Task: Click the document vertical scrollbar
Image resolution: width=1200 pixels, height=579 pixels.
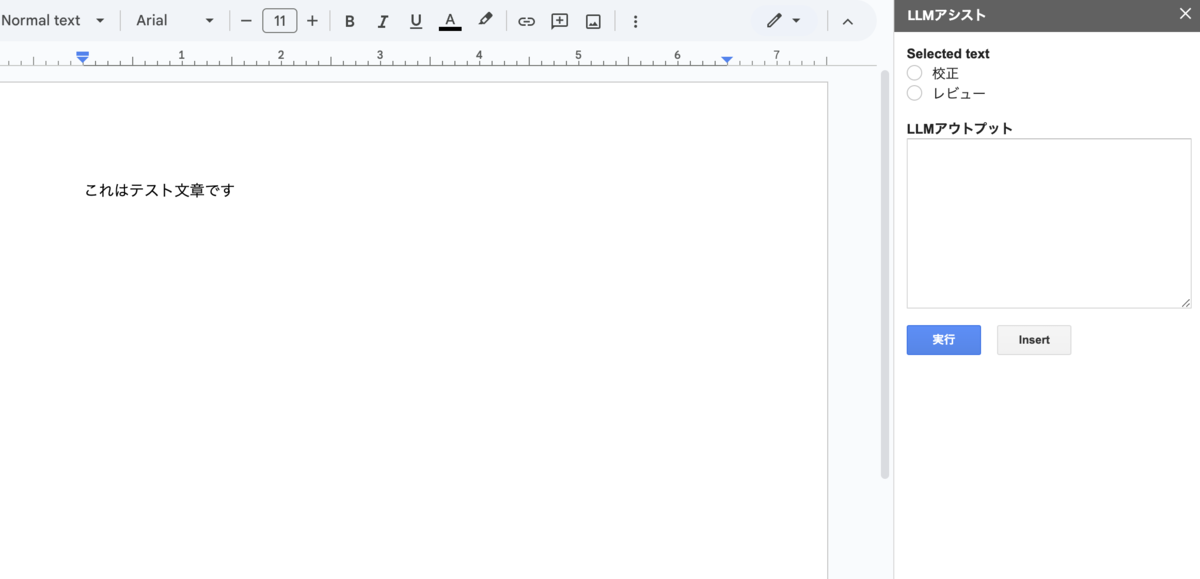Action: (884, 275)
